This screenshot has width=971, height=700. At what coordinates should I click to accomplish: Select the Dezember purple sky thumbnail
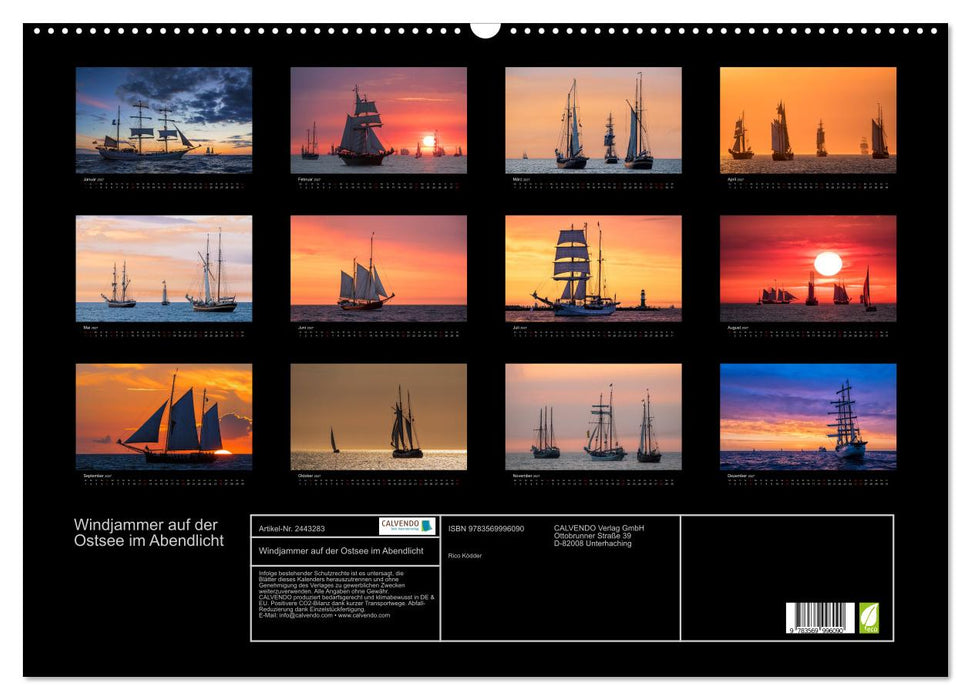[808, 417]
